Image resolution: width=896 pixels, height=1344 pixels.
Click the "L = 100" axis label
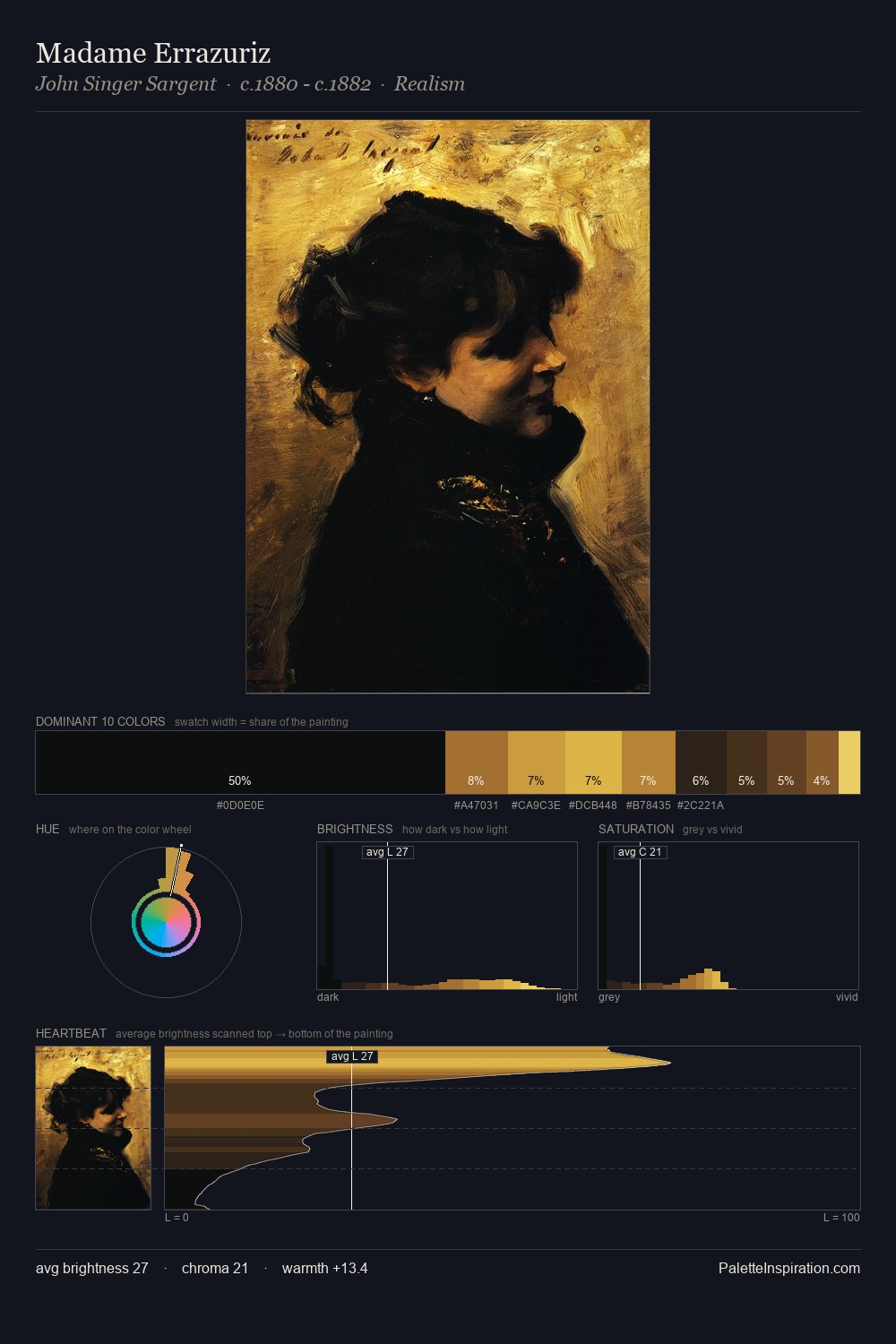(841, 1218)
